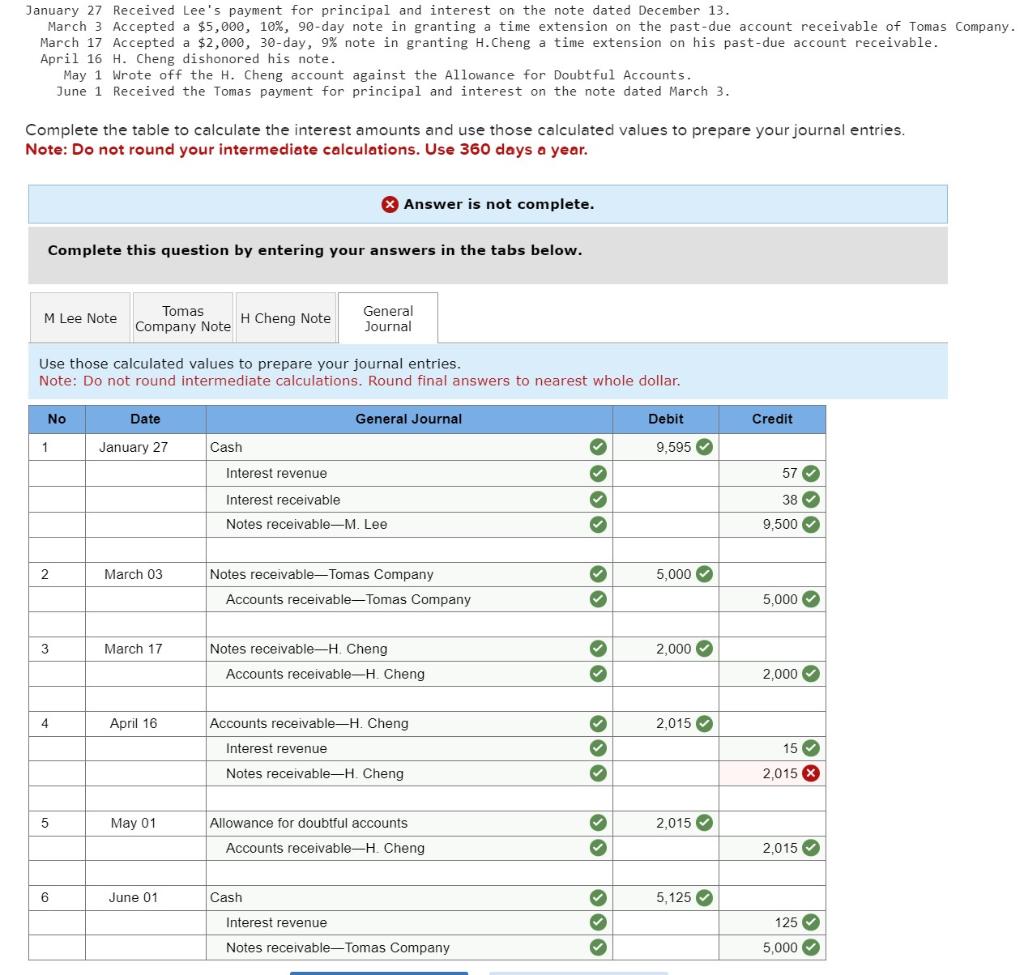Click the red X icon beside 'Answer is not complete'
1024x975 pixels.
tap(390, 204)
